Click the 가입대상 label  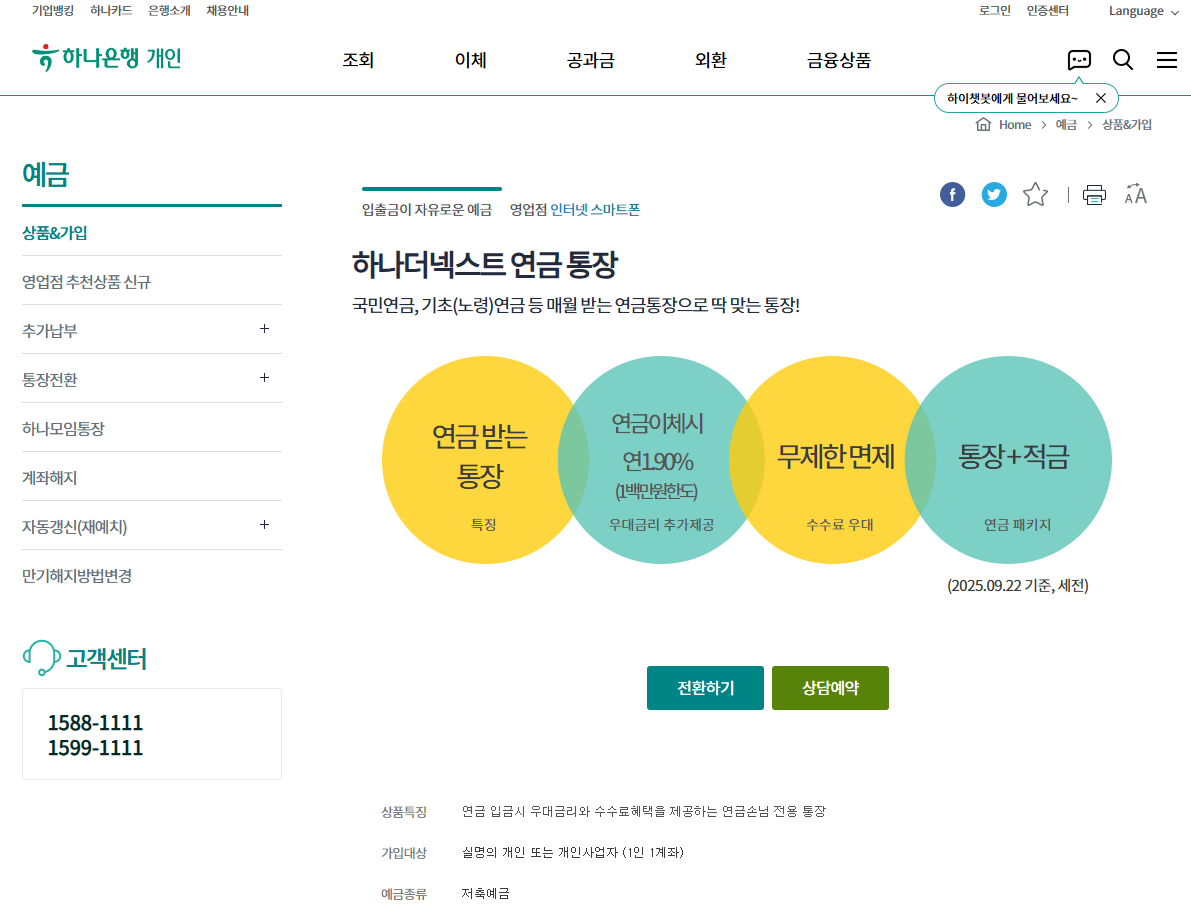[403, 853]
